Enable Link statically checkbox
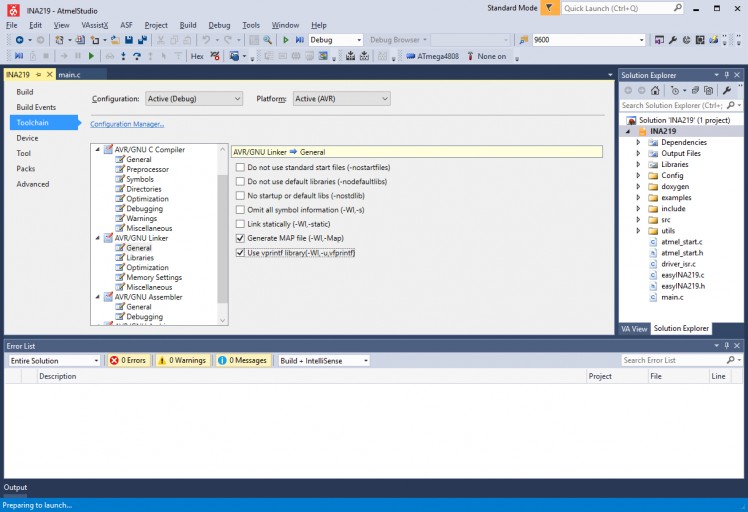 pos(240,224)
